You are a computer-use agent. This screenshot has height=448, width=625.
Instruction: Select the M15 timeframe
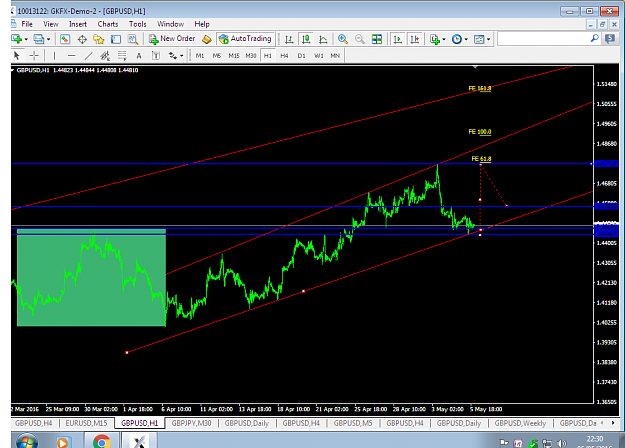234,55
